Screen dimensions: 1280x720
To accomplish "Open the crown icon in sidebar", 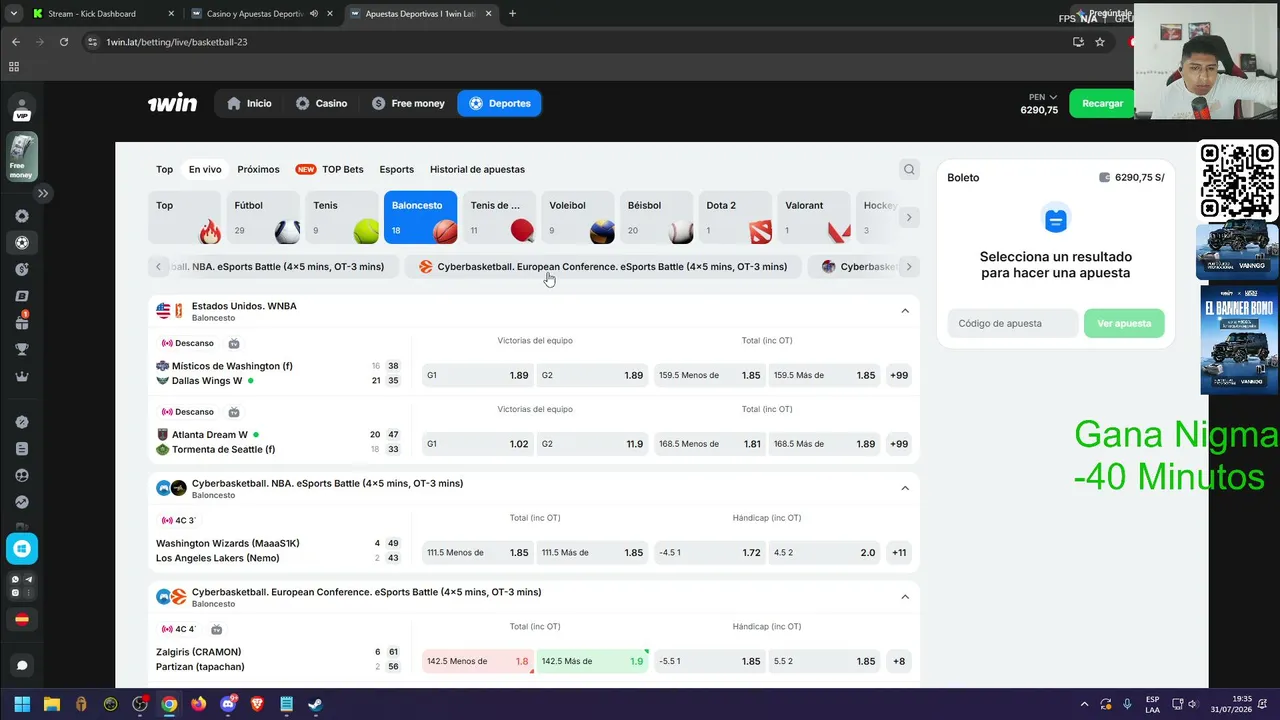I will [22, 377].
